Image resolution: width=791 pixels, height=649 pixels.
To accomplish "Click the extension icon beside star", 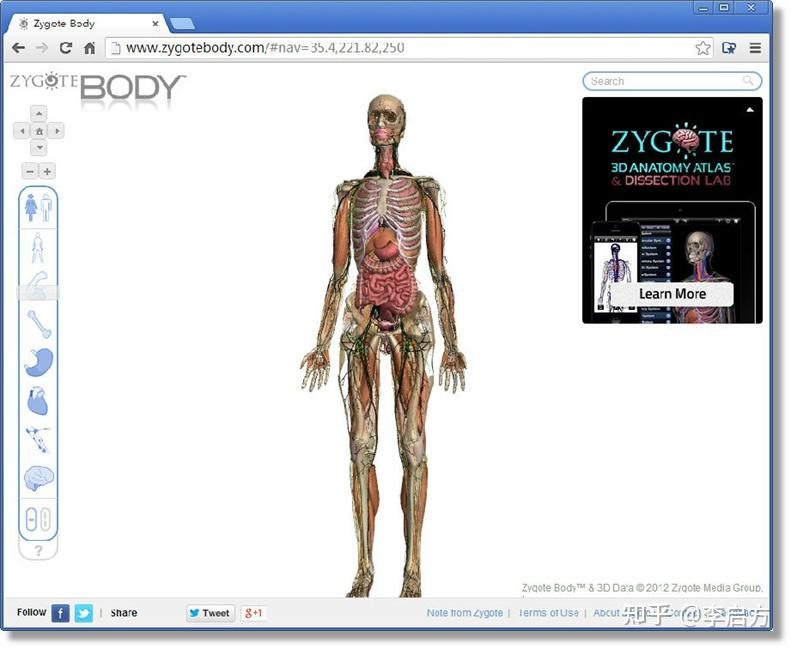I will [x=729, y=48].
